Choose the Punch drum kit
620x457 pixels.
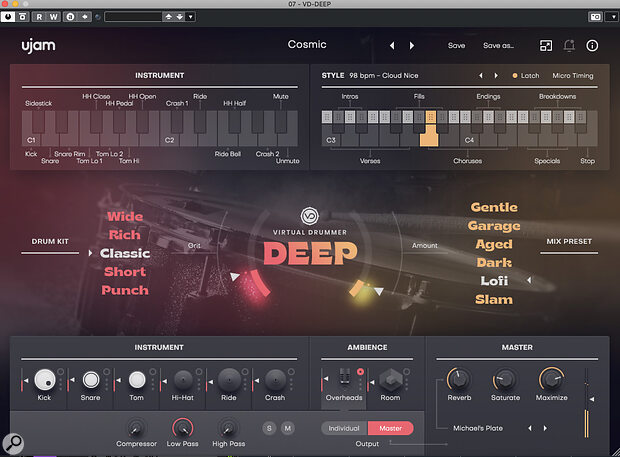pyautogui.click(x=125, y=290)
